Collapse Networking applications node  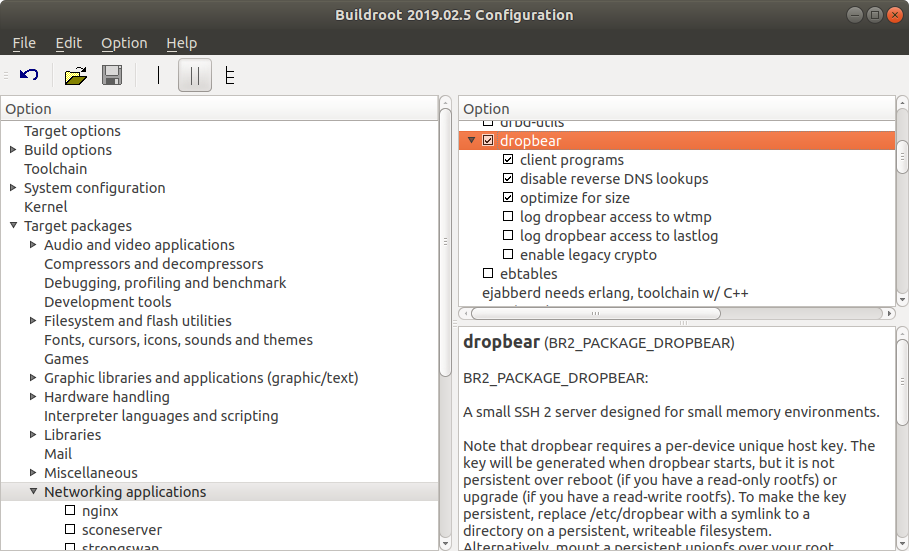point(33,492)
